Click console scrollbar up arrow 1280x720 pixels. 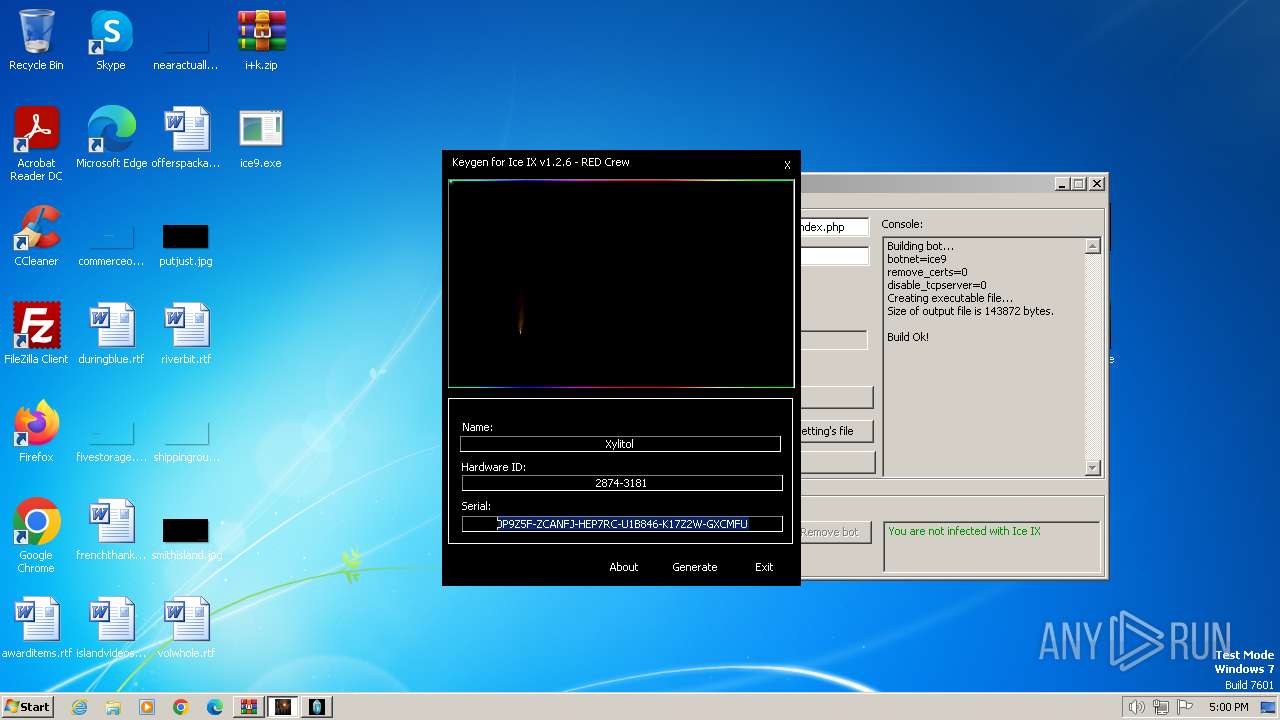tap(1092, 246)
